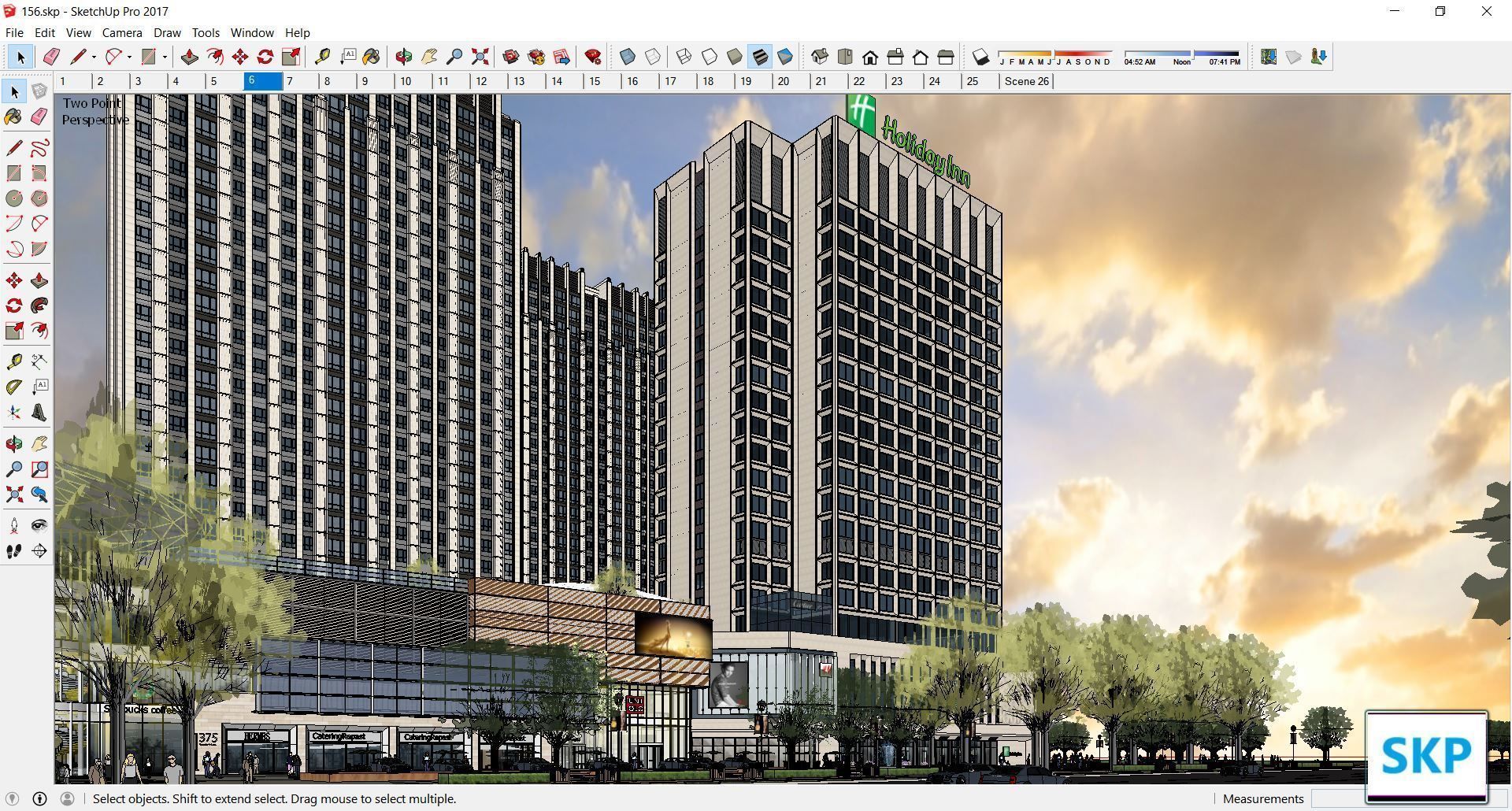1512x811 pixels.
Task: Enable Shaded With Textures style
Action: pyautogui.click(x=760, y=57)
